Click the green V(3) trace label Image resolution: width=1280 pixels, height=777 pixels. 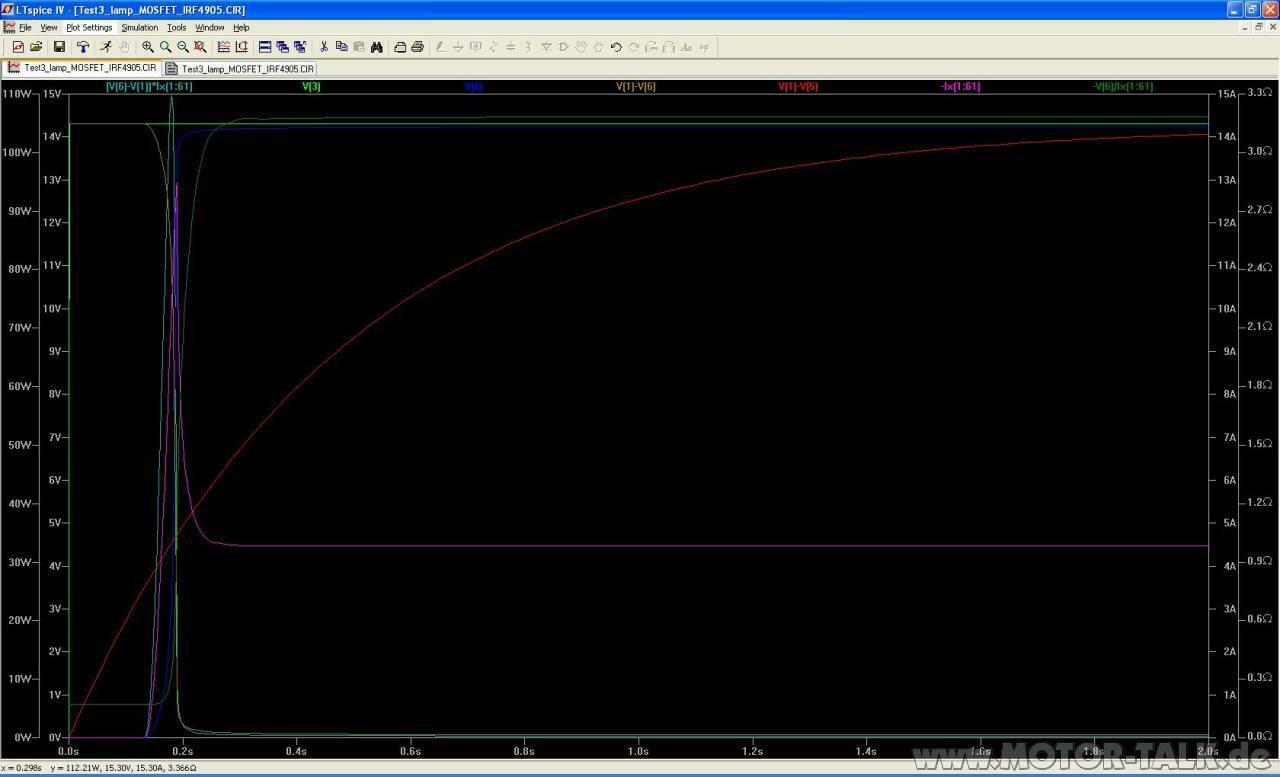(312, 87)
